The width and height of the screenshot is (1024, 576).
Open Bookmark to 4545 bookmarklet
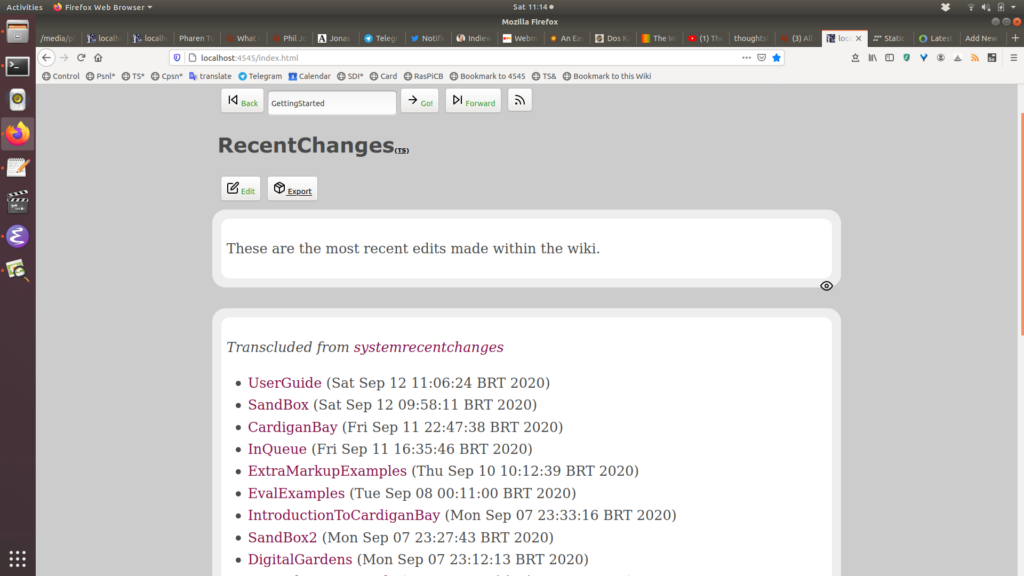(487, 76)
